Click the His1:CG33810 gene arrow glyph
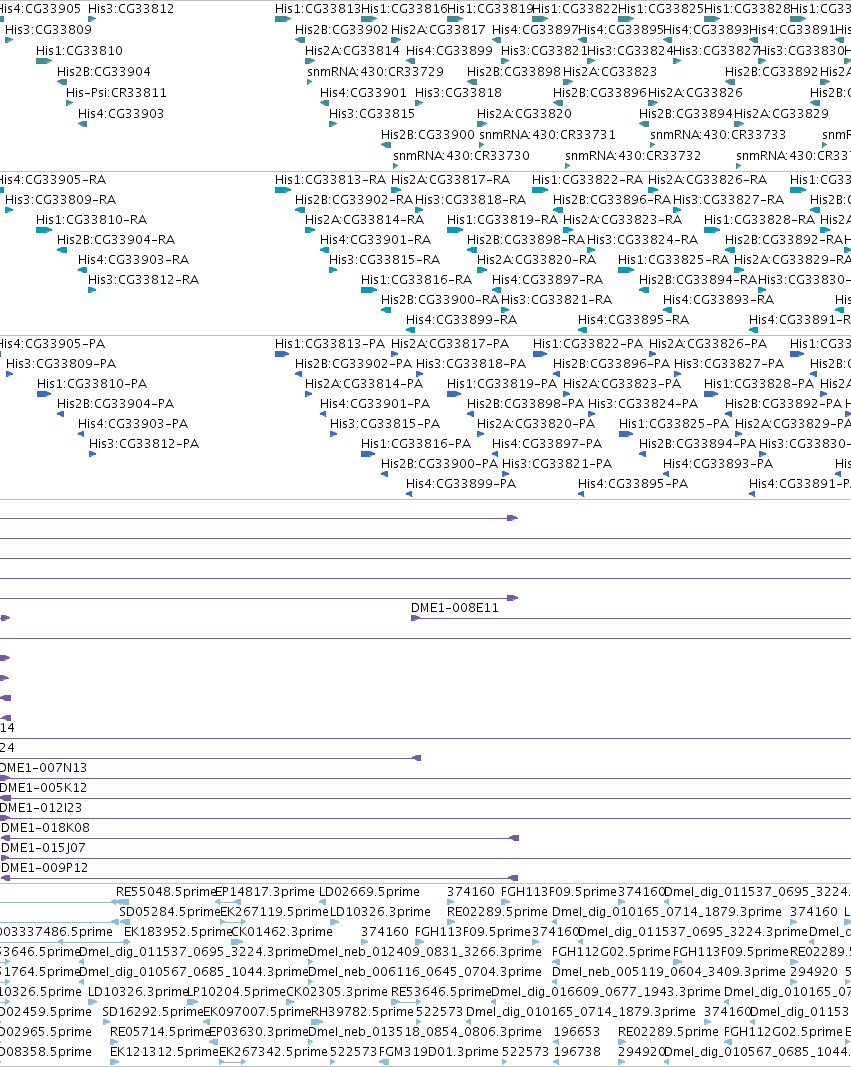Viewport: 851px width, 1067px height. (44, 61)
